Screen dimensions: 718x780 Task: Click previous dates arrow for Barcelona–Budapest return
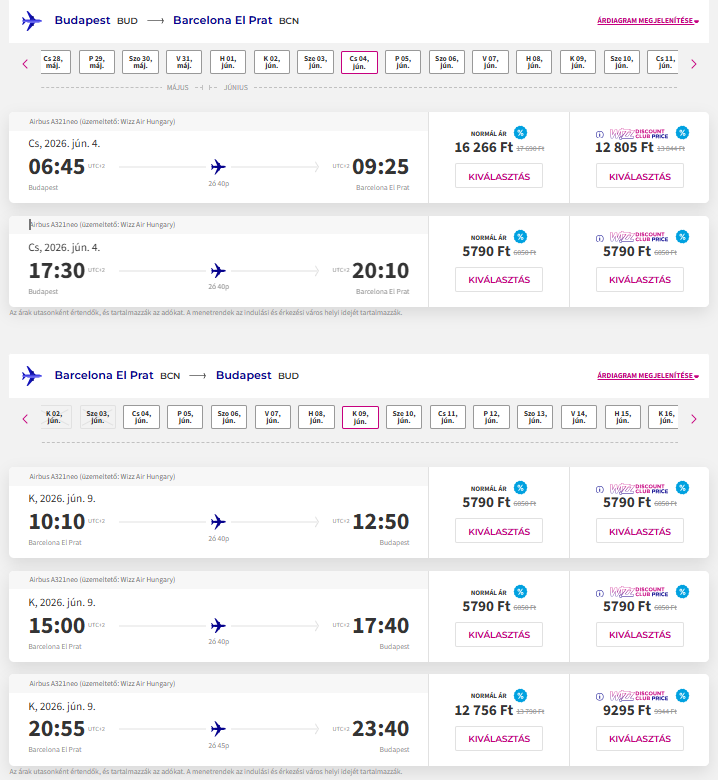[x=25, y=418]
